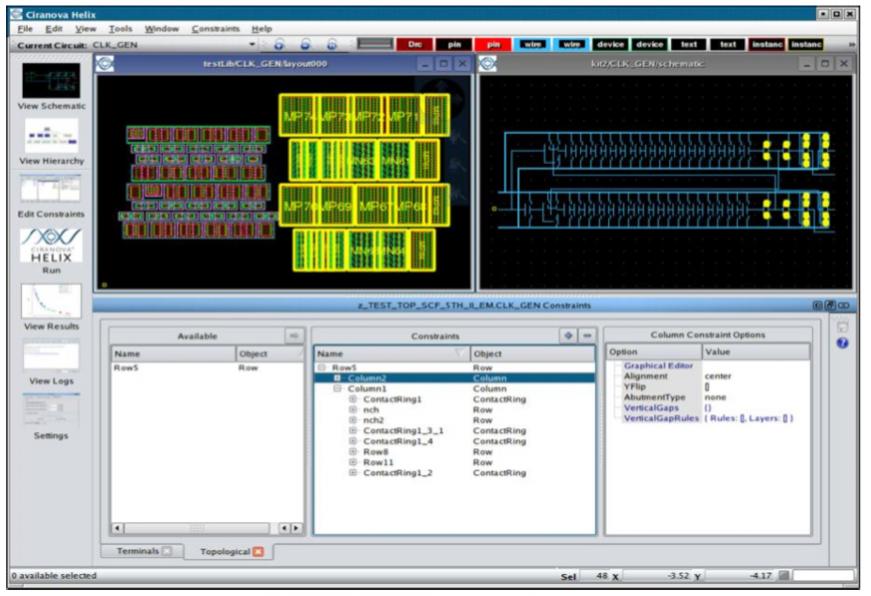
Task: Click the icon above the help question mark
Action: click(842, 327)
